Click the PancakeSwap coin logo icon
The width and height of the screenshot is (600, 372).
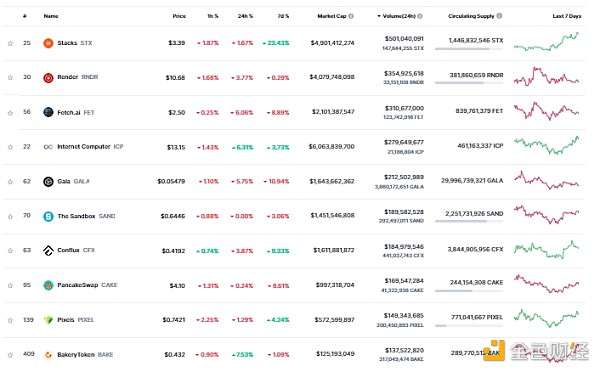click(48, 285)
